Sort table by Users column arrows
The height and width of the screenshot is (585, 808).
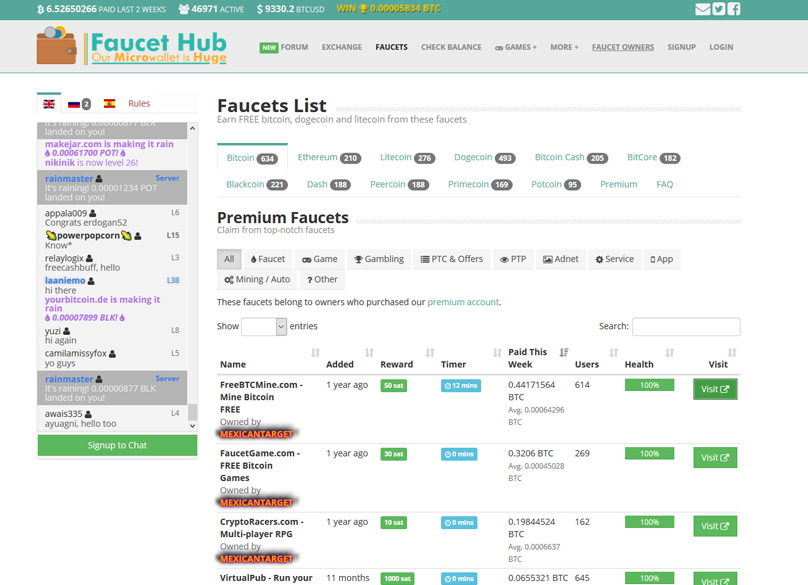614,353
